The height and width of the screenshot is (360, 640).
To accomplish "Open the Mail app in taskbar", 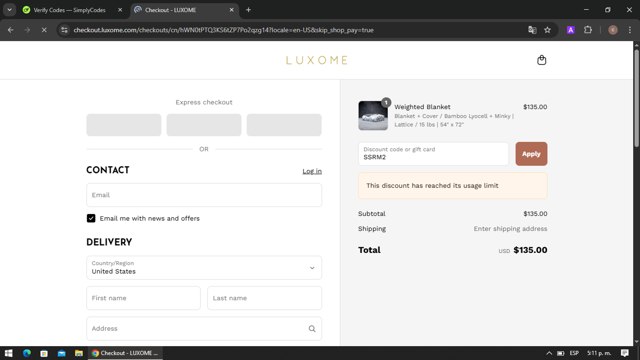I will pos(62,353).
